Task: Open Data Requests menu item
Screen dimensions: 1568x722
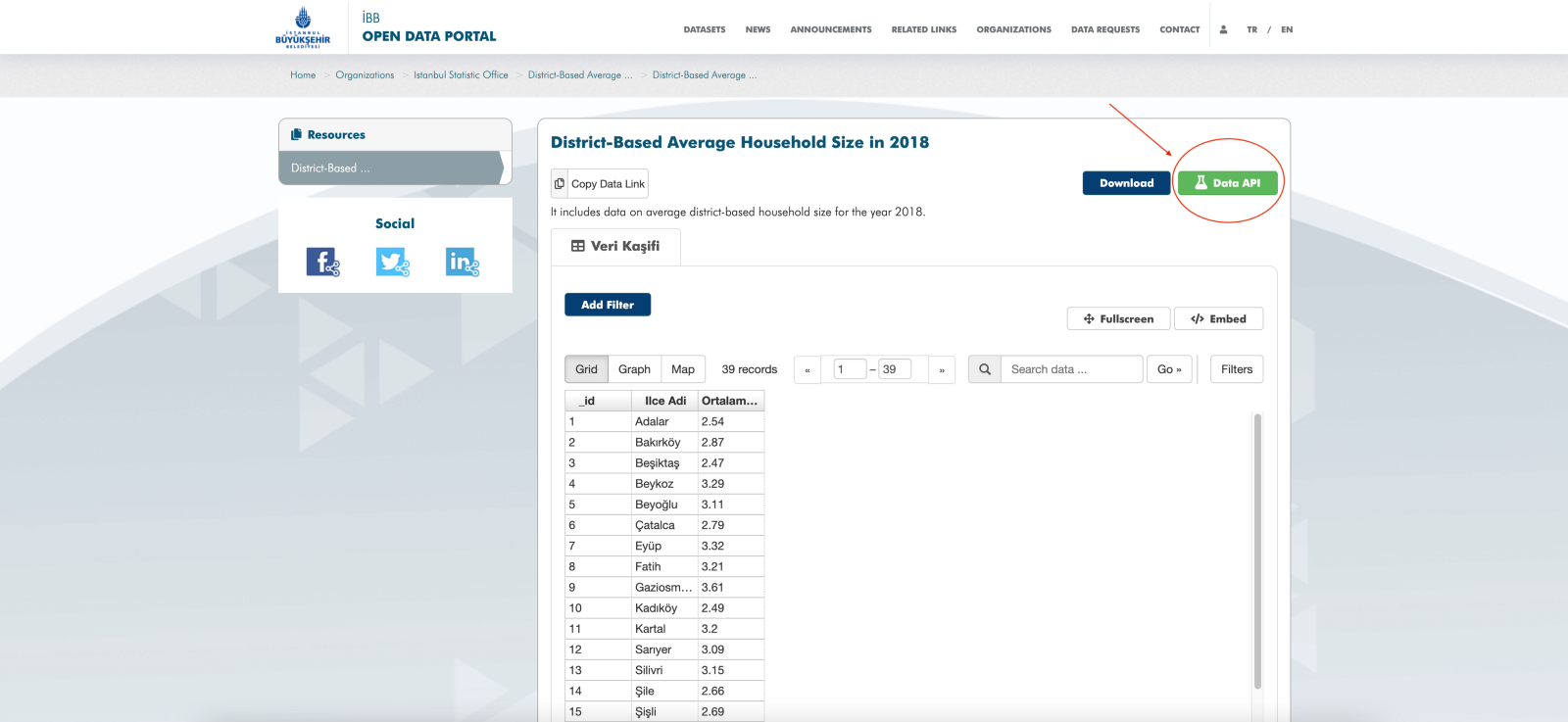Action: pyautogui.click(x=1105, y=29)
